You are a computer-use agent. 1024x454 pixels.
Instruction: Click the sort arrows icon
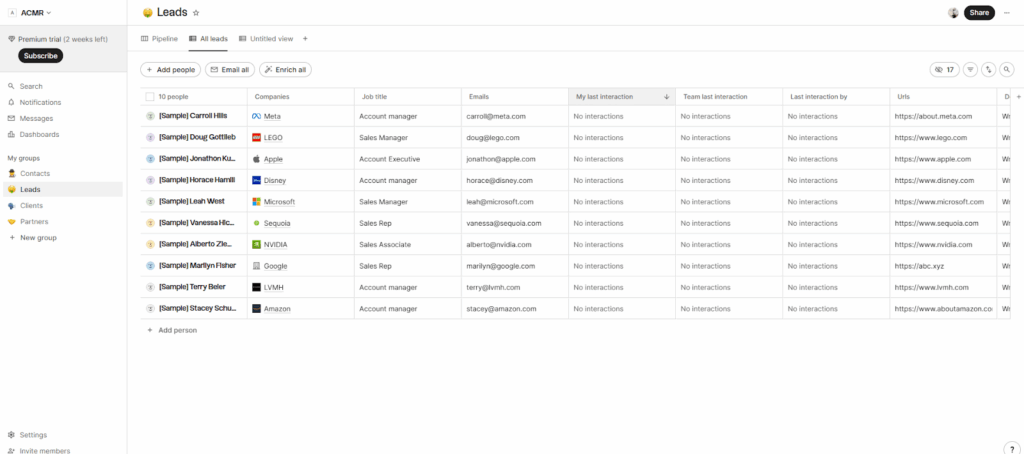coord(989,70)
